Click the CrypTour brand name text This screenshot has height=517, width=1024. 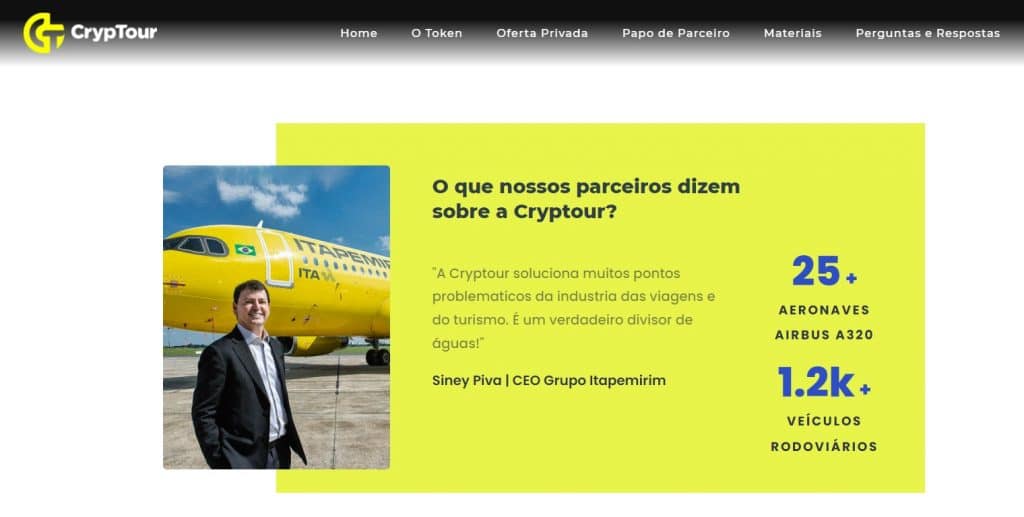click(114, 33)
